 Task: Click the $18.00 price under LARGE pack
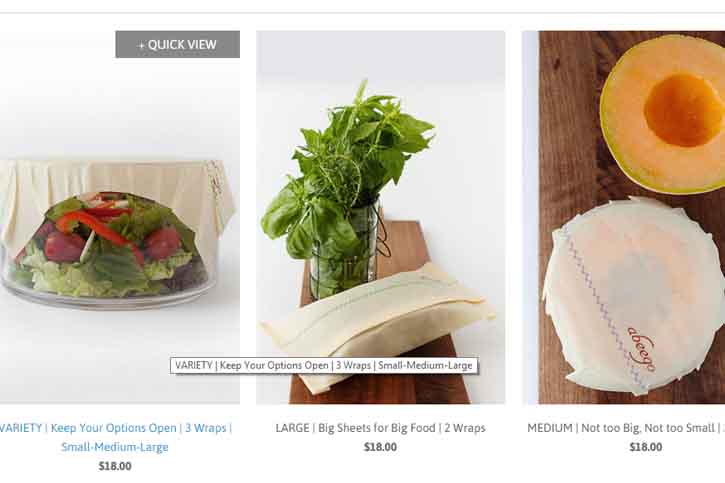pyautogui.click(x=380, y=447)
